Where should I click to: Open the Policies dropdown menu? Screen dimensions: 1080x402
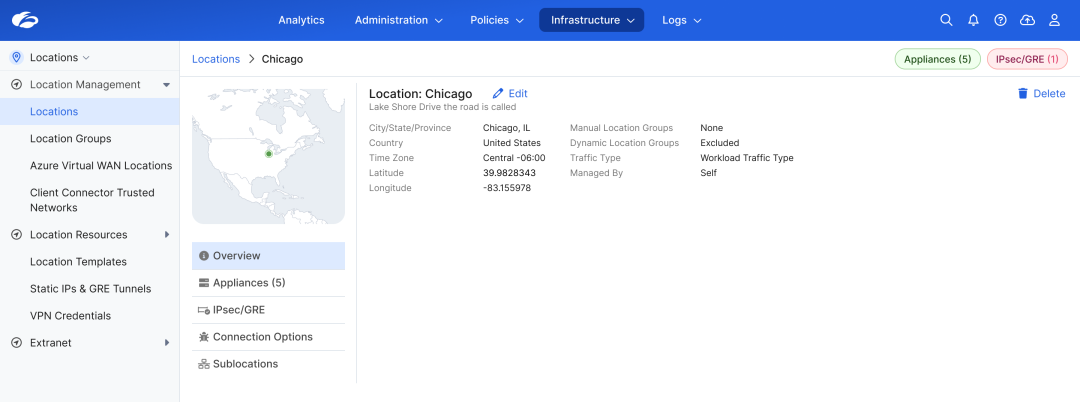[497, 20]
